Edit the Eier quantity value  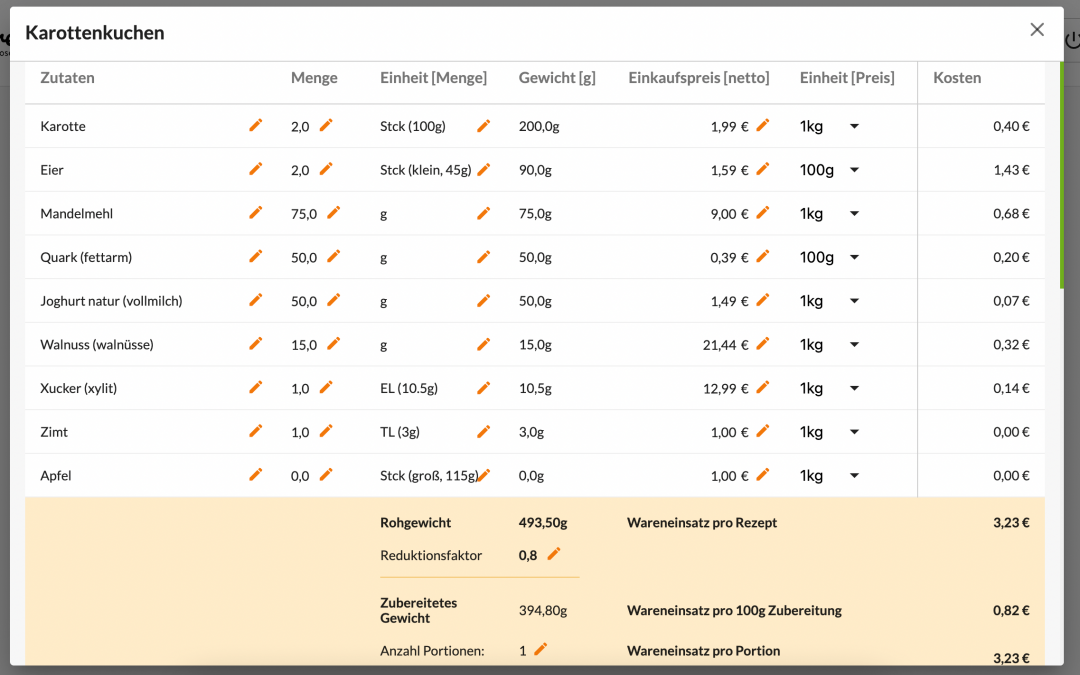326,169
